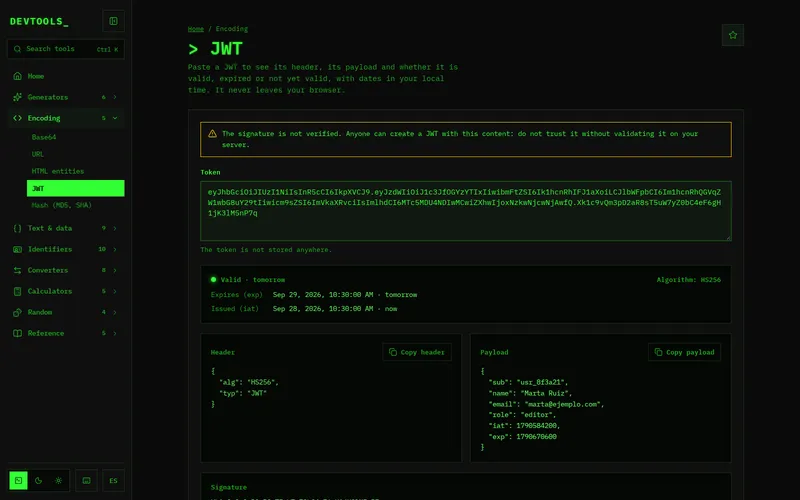Screen dimensions: 800x500
Task: Click the Calculators icon
Action: point(17,291)
